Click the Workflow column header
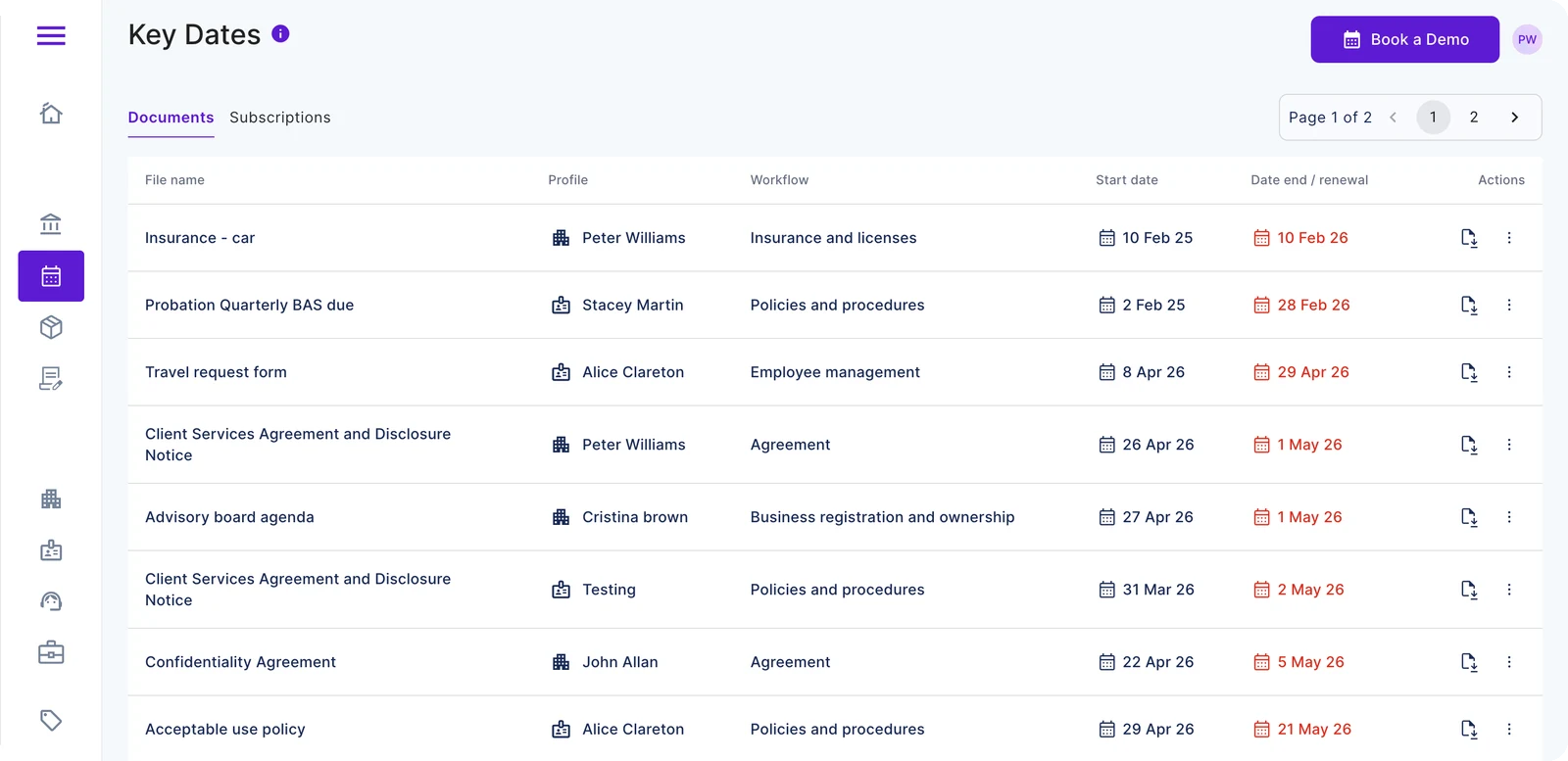 click(780, 180)
